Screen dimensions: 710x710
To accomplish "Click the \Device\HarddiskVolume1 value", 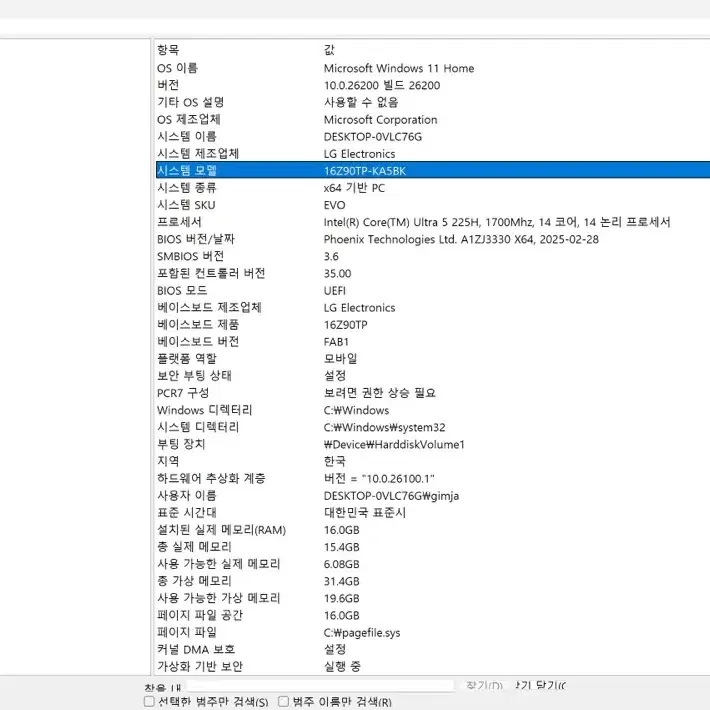I will point(394,444).
